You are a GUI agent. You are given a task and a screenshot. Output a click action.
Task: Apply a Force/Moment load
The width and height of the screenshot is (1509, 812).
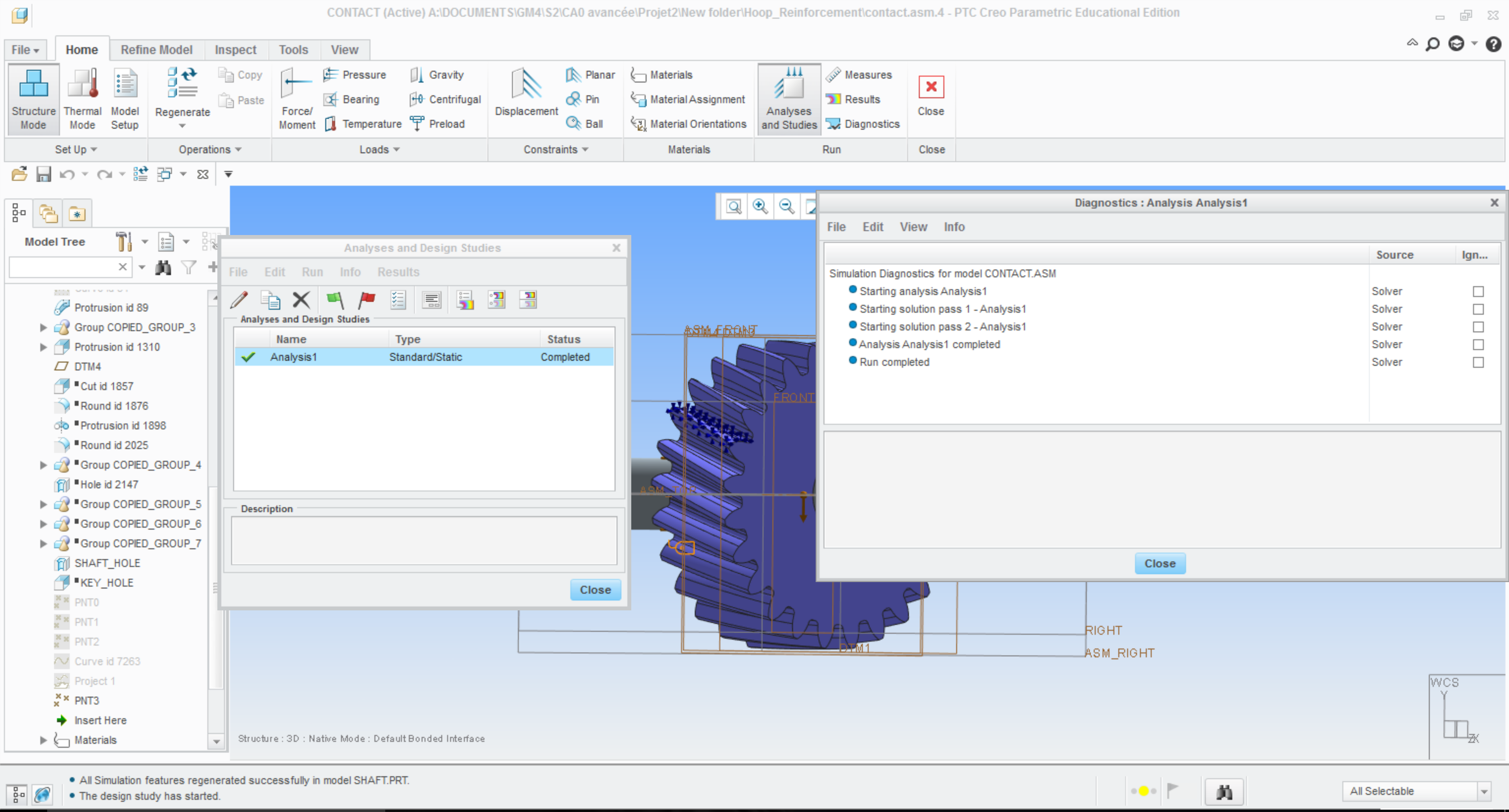(297, 99)
